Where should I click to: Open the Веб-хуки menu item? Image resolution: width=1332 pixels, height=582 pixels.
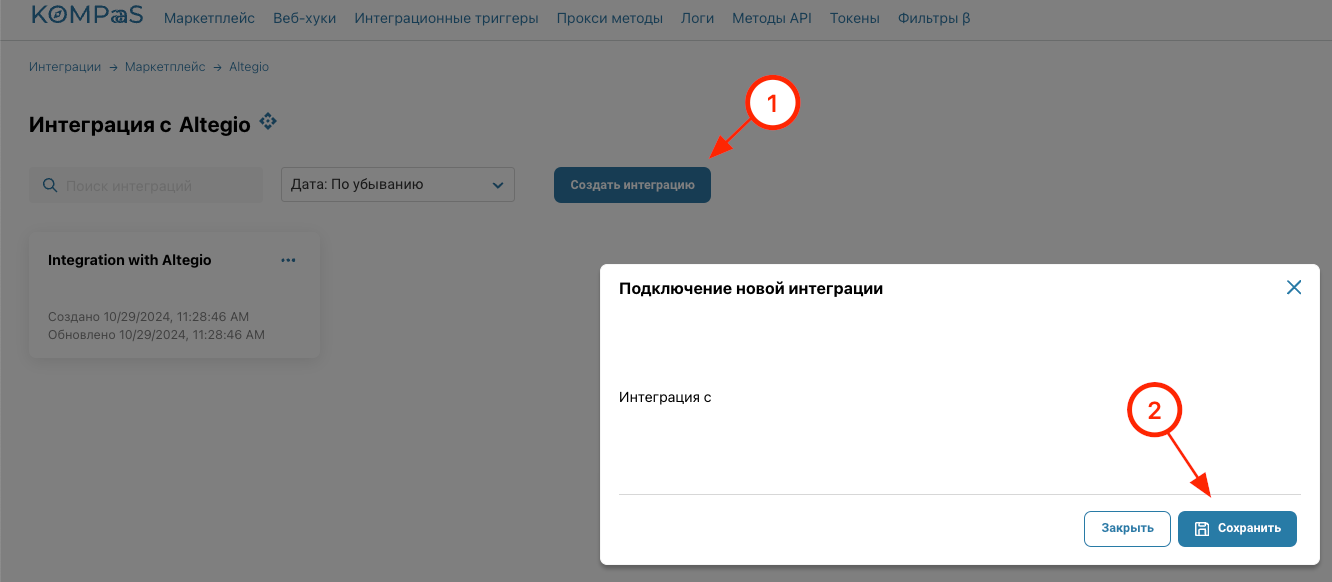pyautogui.click(x=304, y=18)
